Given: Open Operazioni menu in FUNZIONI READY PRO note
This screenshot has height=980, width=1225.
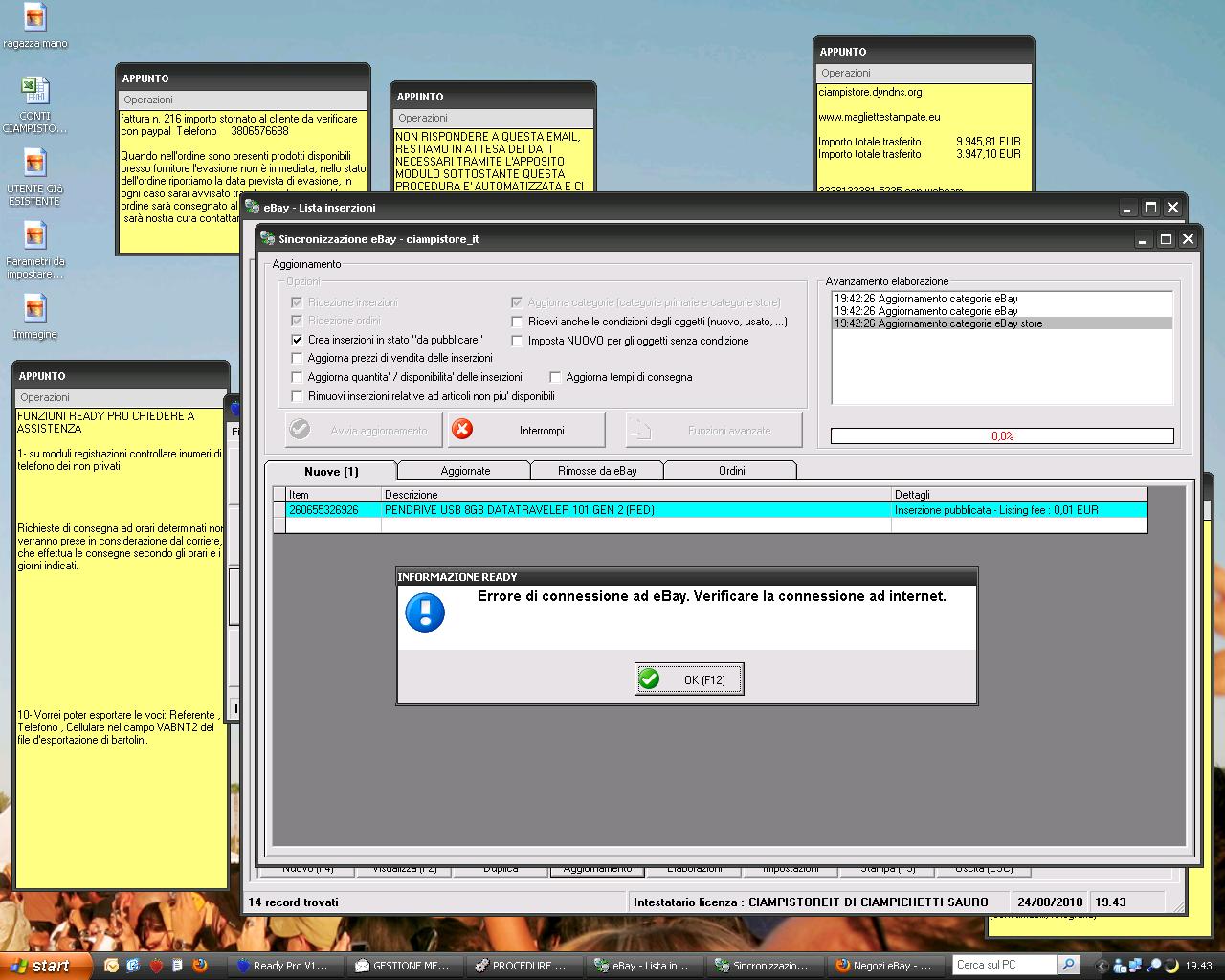Looking at the screenshot, I should tap(45, 397).
